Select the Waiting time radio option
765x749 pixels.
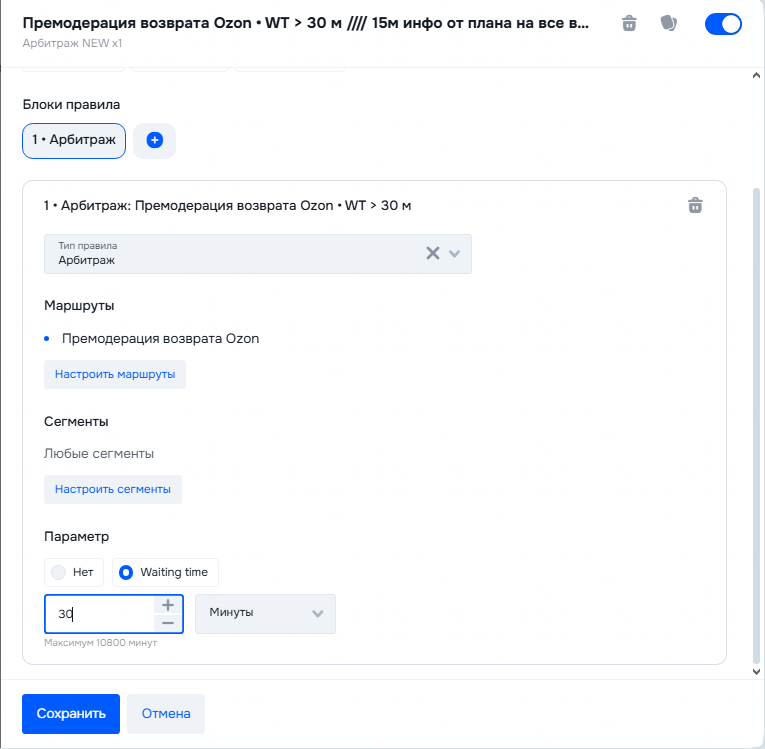point(165,572)
